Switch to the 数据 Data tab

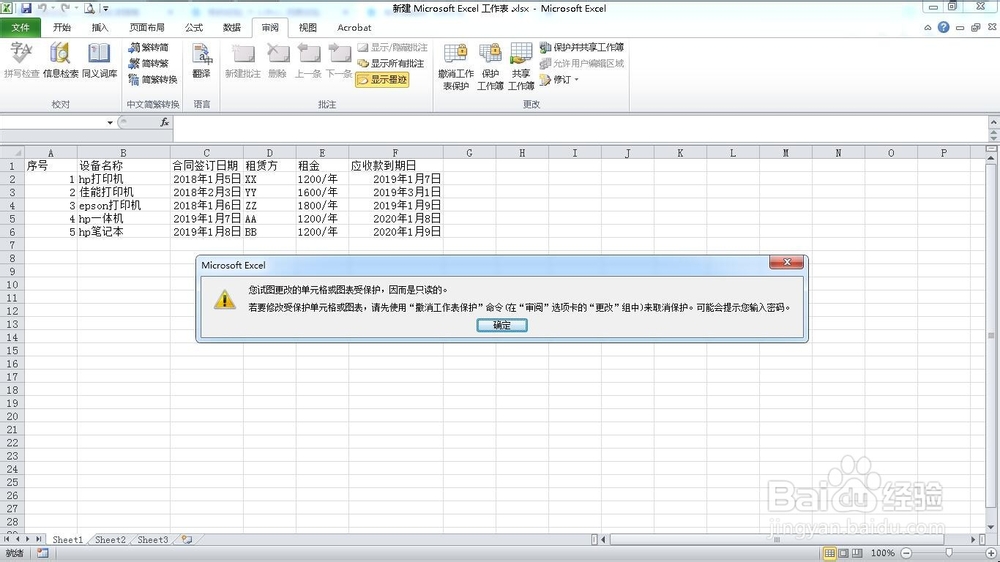[x=232, y=27]
